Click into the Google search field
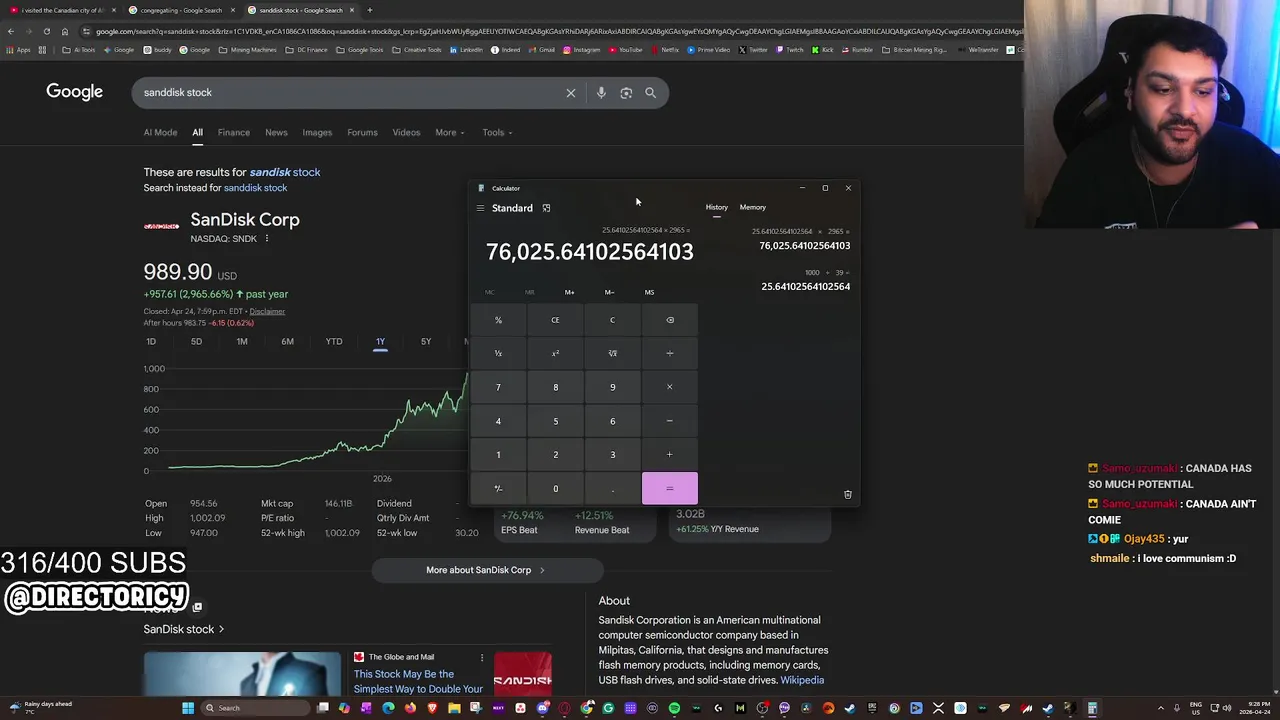 point(350,93)
